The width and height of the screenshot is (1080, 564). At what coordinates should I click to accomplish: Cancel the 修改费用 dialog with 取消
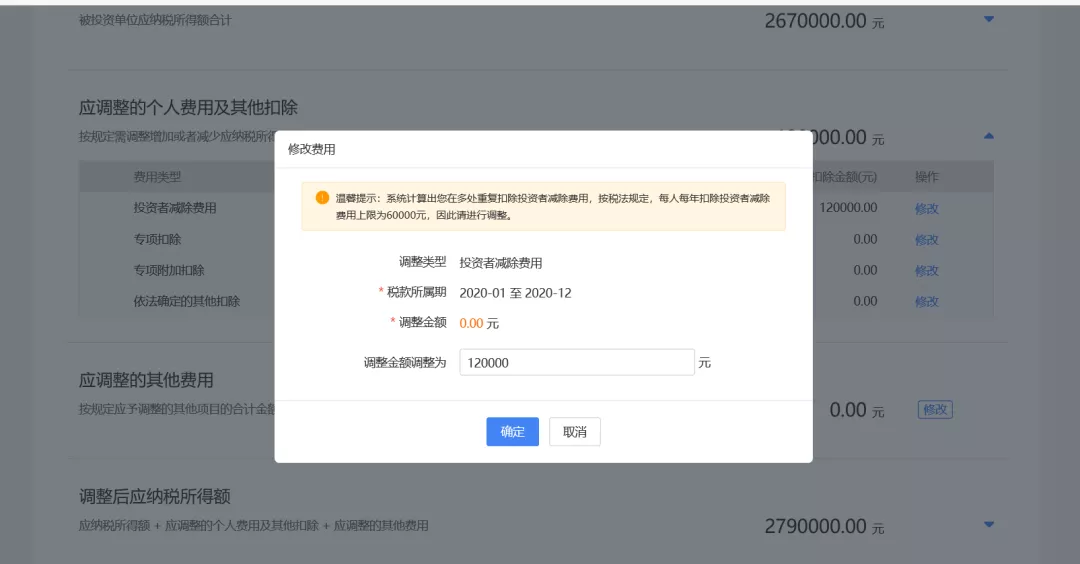tap(574, 432)
